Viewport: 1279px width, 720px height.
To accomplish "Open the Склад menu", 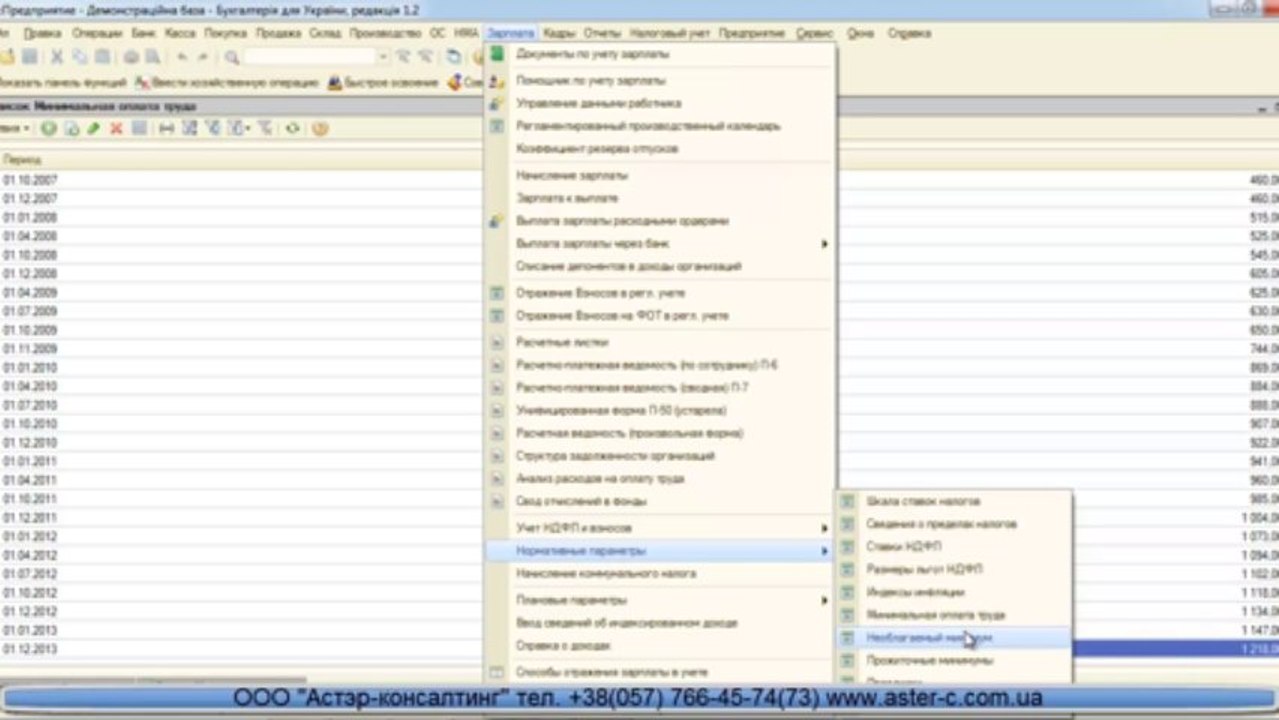I will [x=325, y=33].
